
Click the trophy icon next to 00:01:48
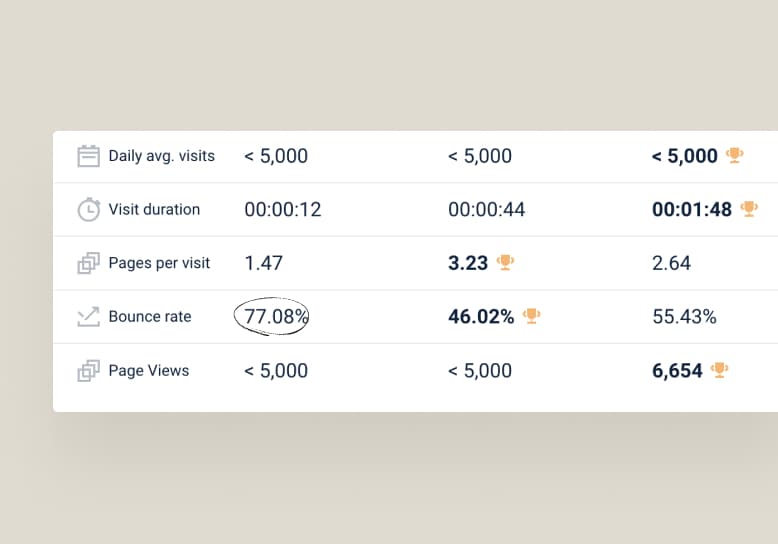[x=749, y=209]
